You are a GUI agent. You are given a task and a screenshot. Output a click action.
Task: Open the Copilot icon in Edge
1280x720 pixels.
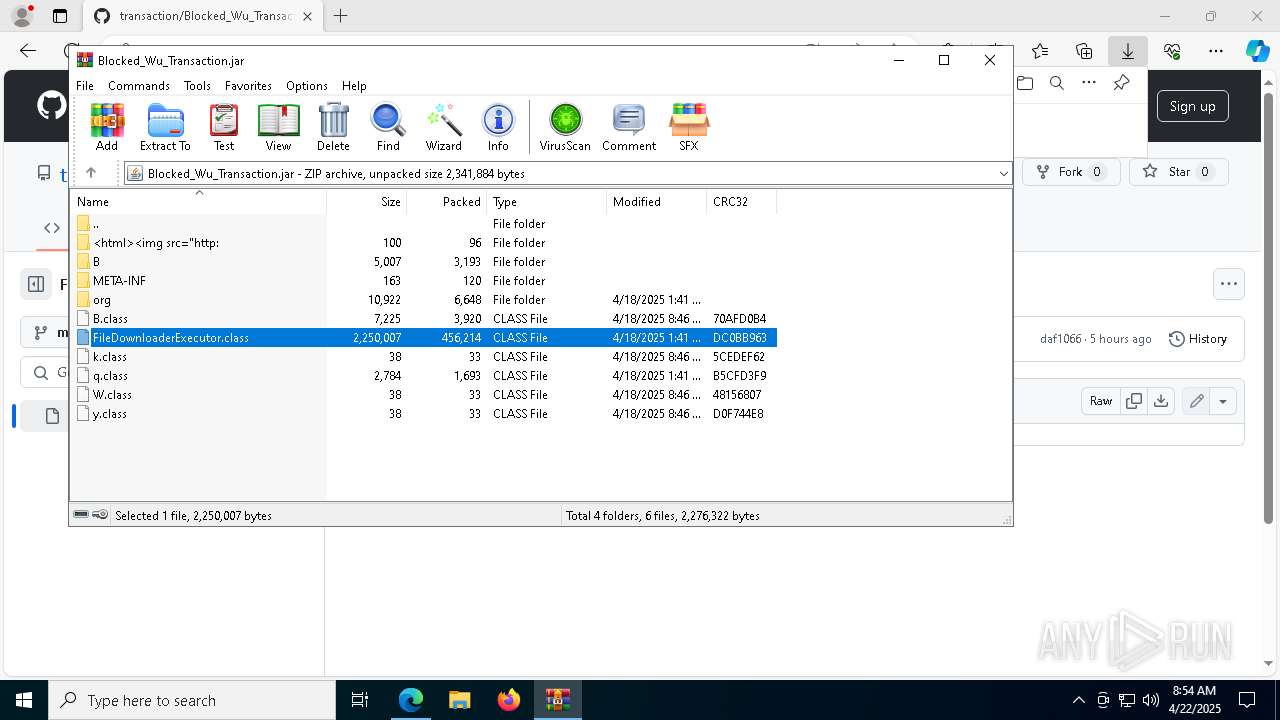pos(1257,51)
